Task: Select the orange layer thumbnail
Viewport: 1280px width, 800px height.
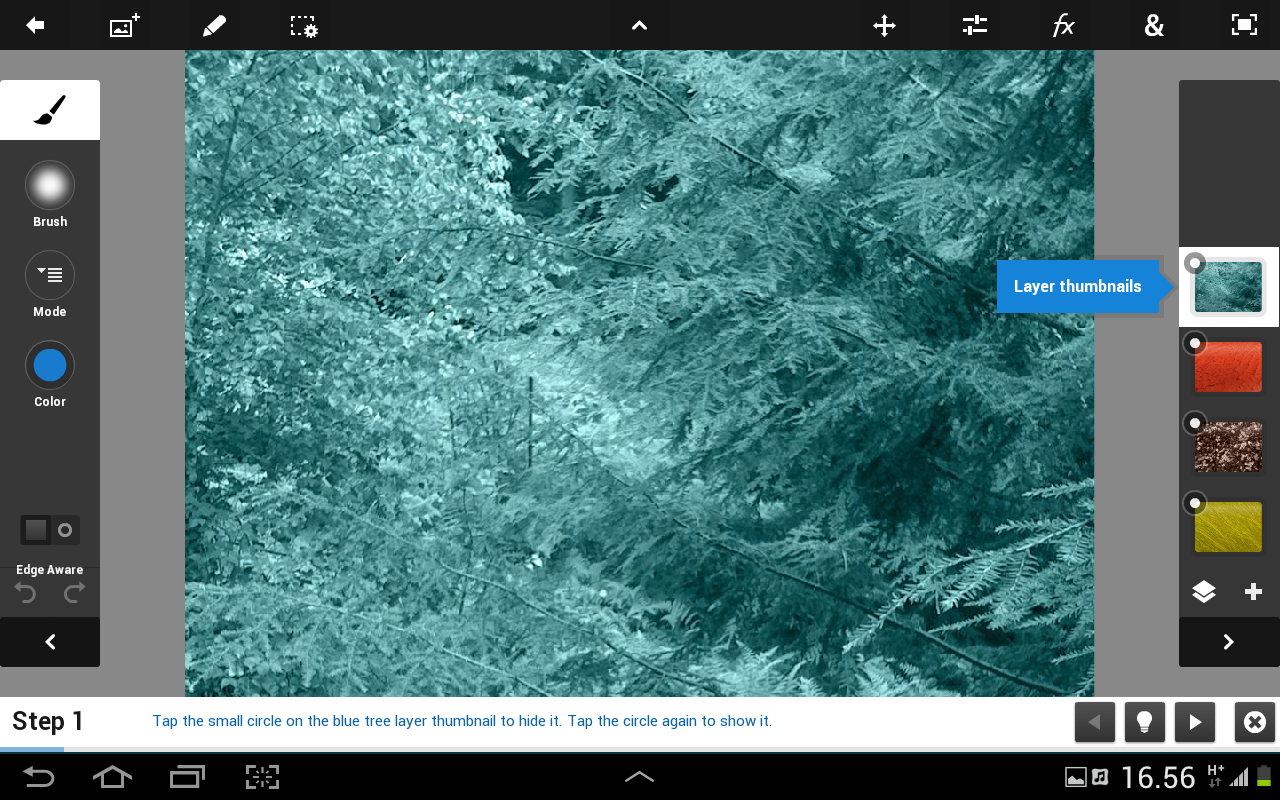Action: [1229, 367]
